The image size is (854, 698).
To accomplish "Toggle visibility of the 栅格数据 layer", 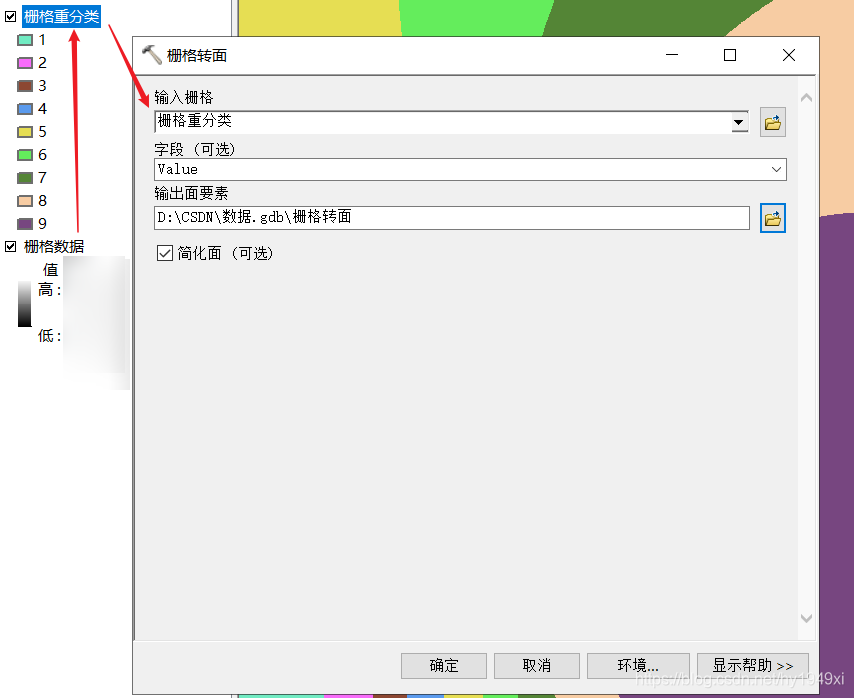I will pos(10,246).
